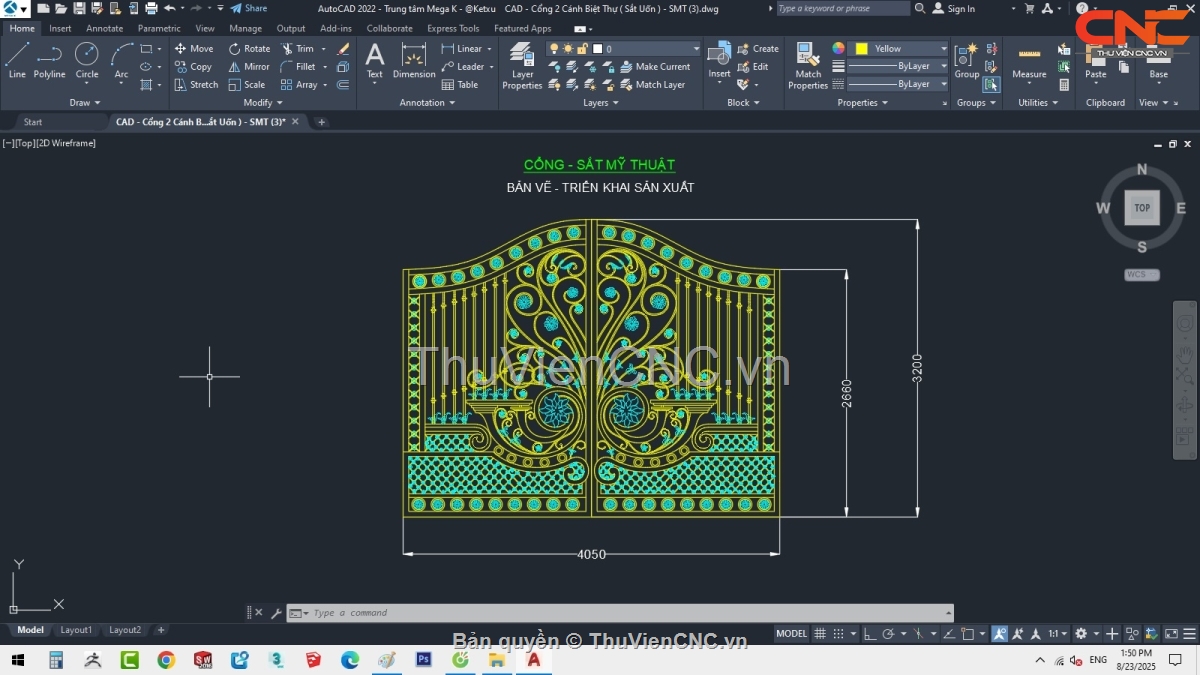1200x675 pixels.
Task: Toggle ortho mode in status bar
Action: pyautogui.click(x=870, y=633)
